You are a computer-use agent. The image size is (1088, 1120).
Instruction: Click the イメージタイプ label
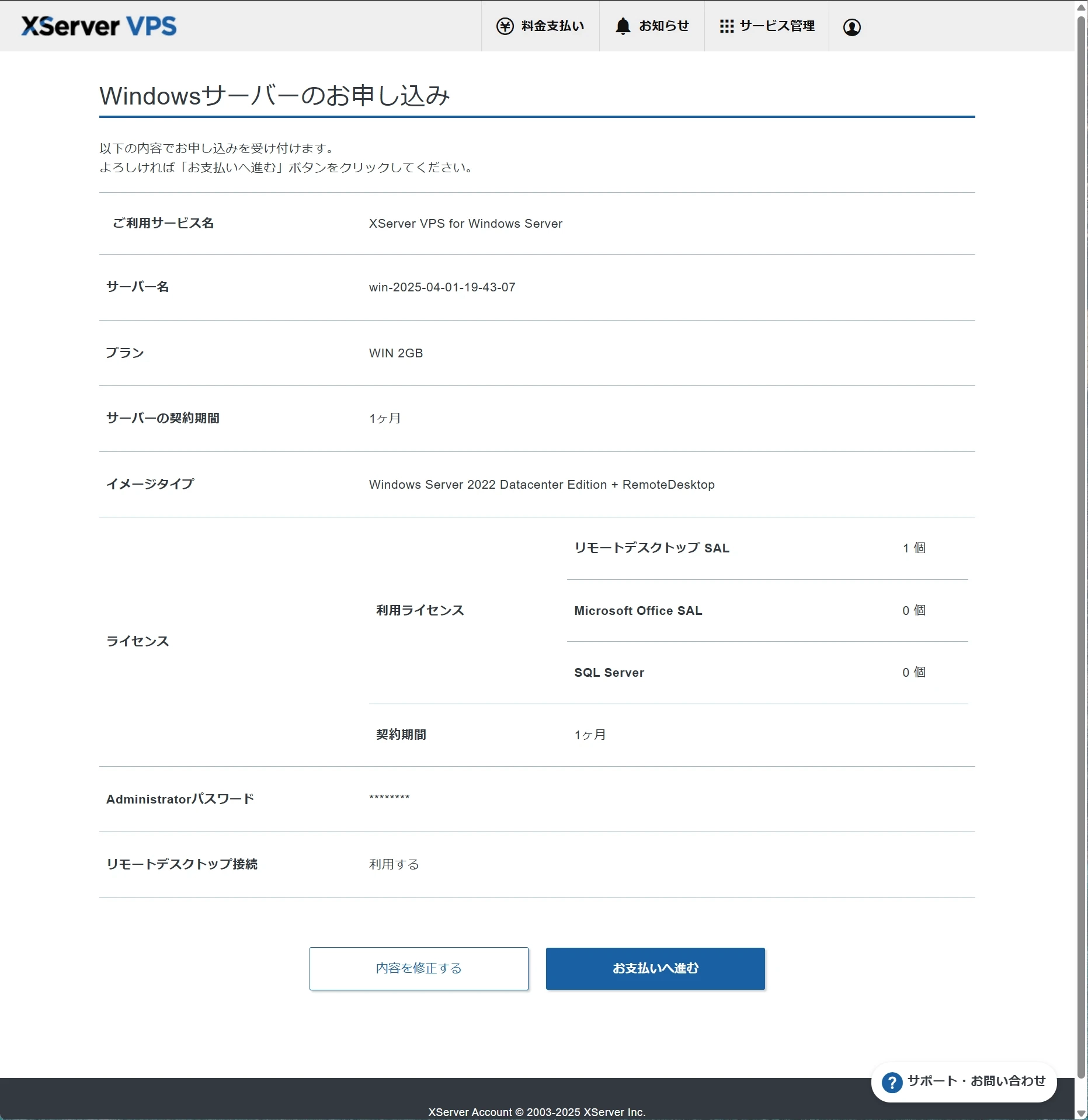coord(150,484)
